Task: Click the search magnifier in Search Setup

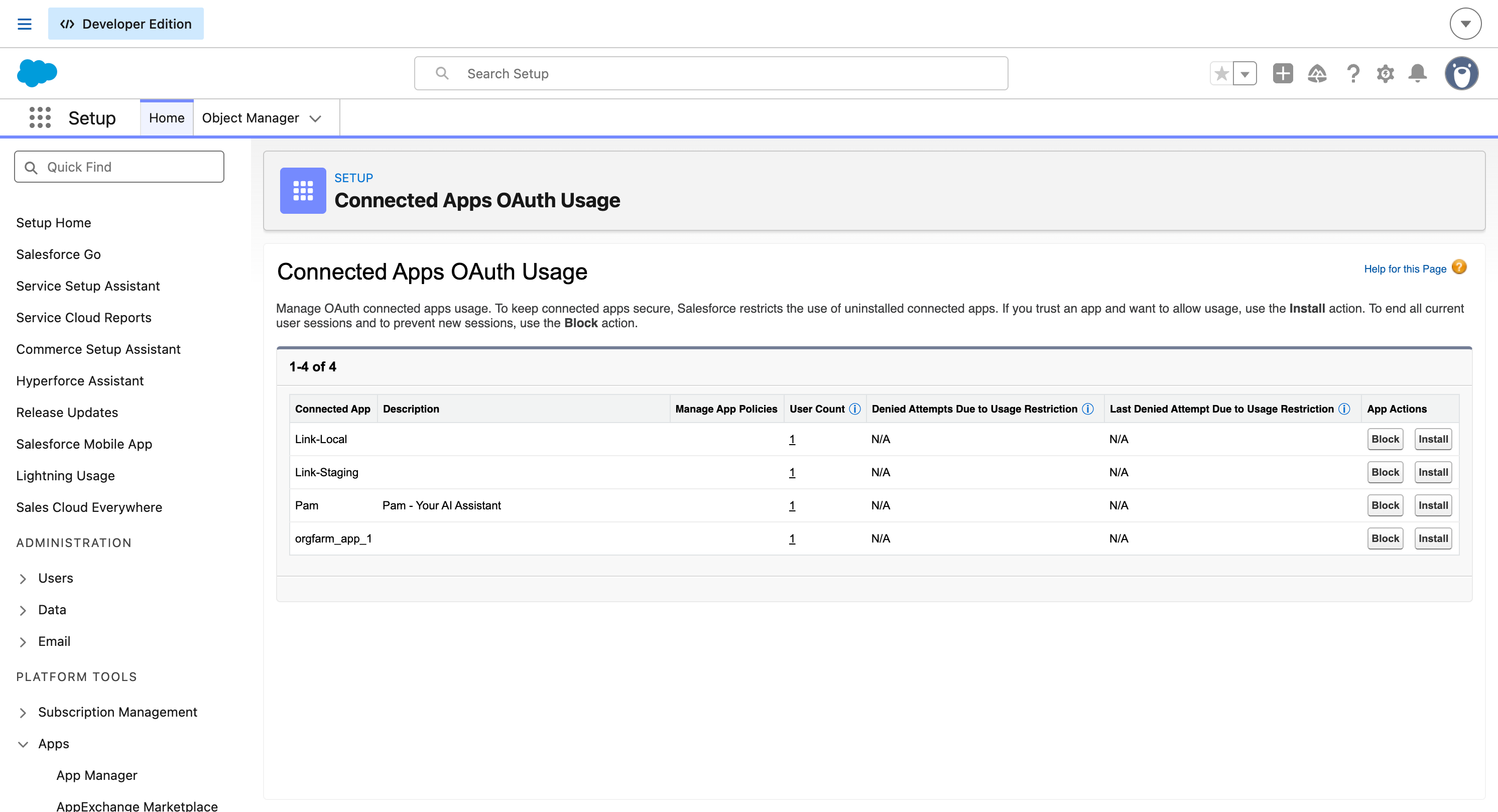Action: pyautogui.click(x=443, y=73)
